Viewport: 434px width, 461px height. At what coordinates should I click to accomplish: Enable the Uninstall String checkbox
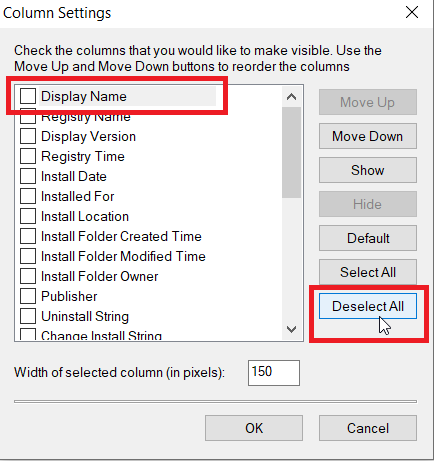pyautogui.click(x=28, y=316)
